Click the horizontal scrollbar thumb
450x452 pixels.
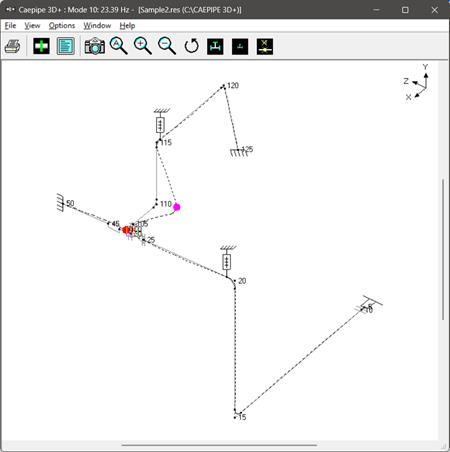pos(219,445)
